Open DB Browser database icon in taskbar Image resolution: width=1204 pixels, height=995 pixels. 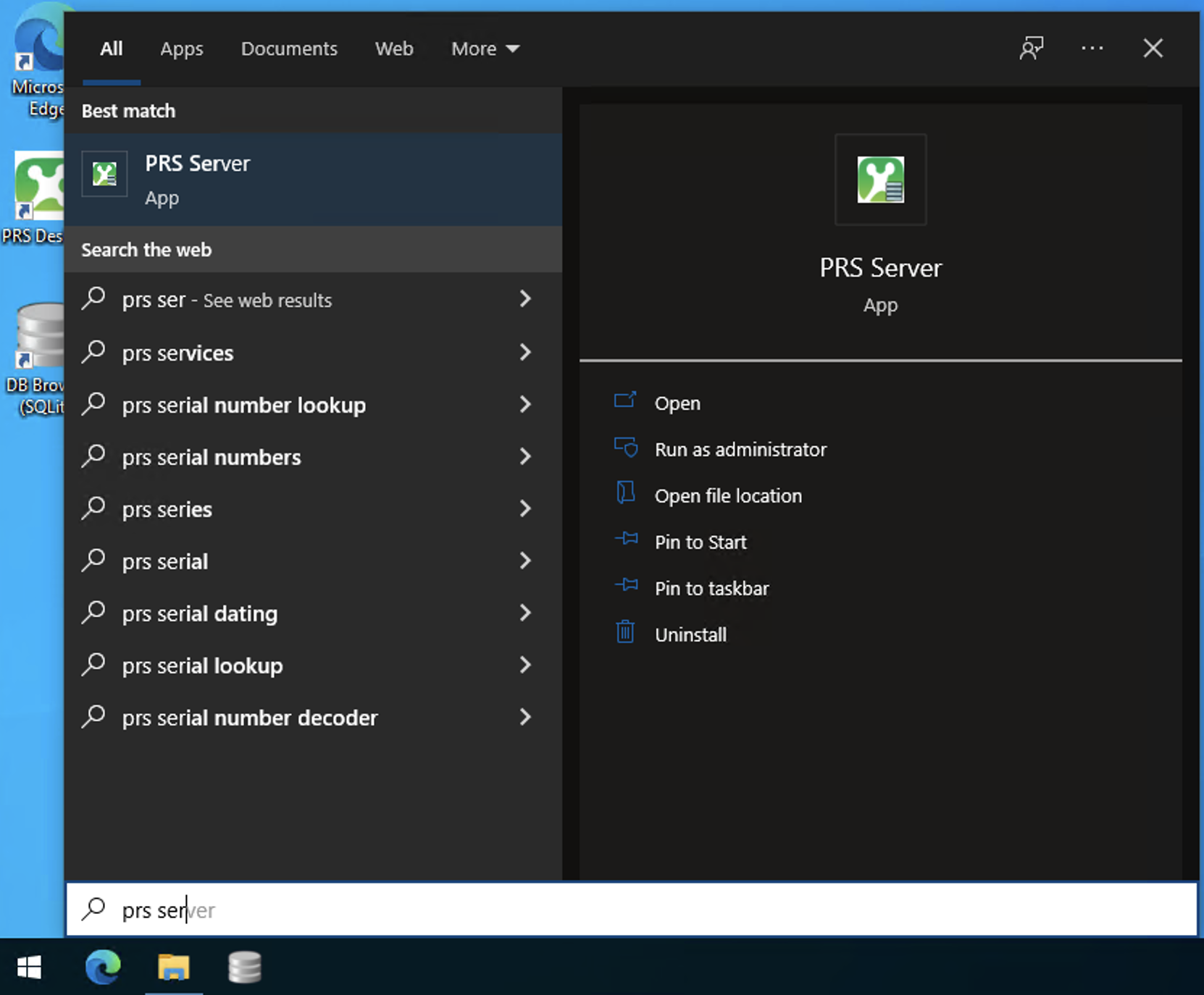245,967
